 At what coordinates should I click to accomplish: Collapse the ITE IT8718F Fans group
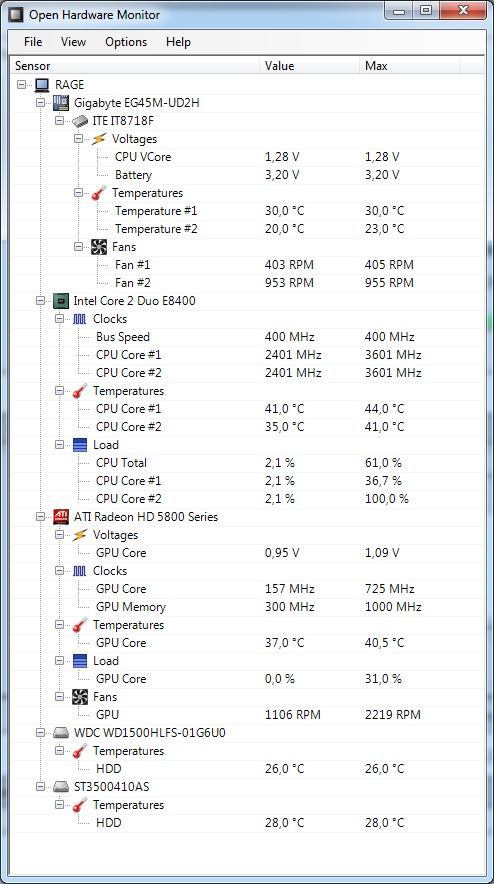(x=78, y=247)
